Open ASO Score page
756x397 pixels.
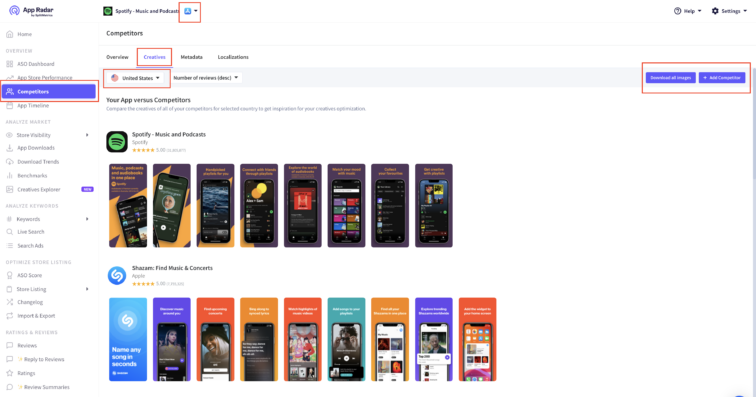[x=29, y=275]
